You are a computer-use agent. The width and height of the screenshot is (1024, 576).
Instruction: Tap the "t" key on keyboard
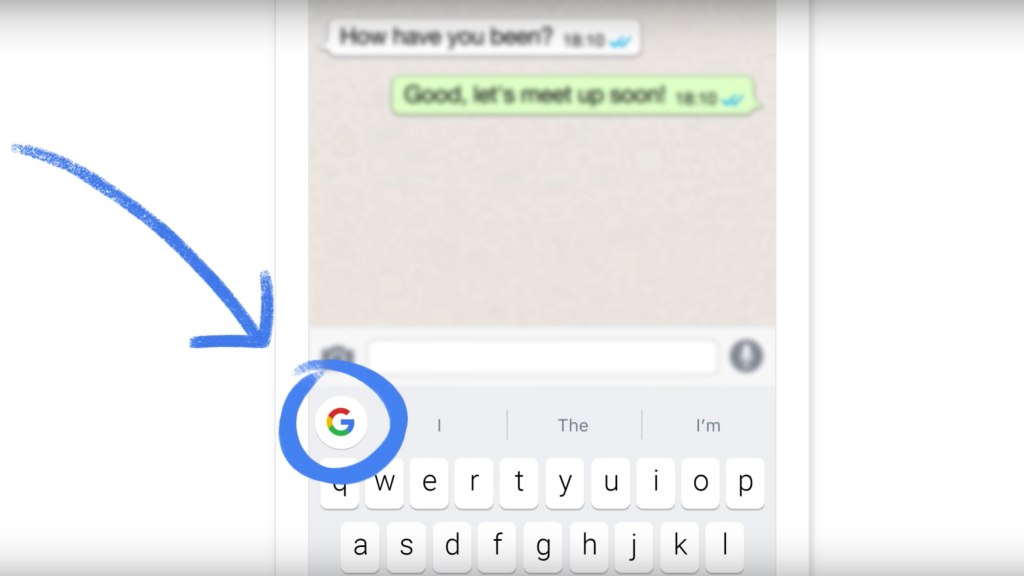[519, 483]
